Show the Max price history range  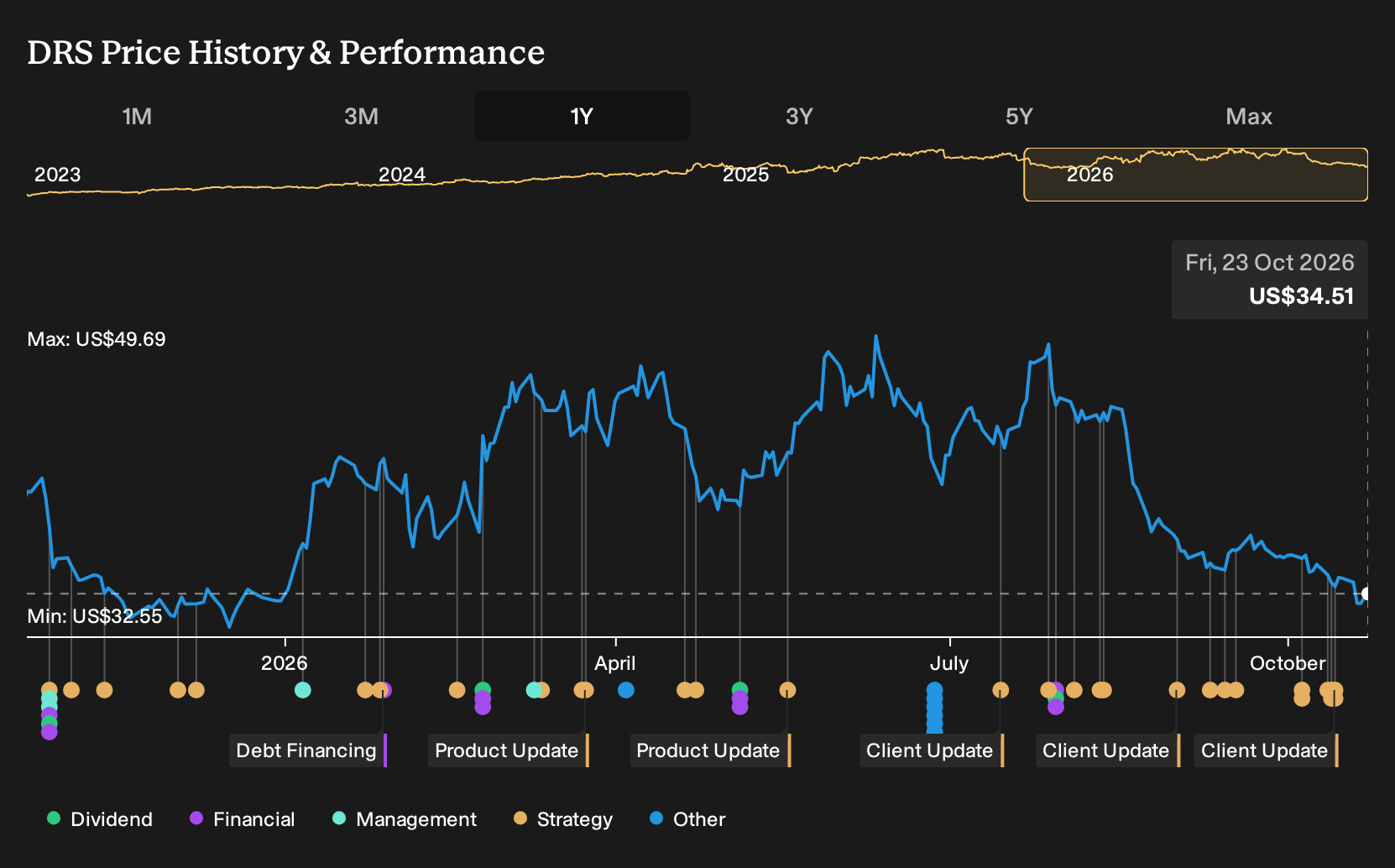(x=1249, y=116)
